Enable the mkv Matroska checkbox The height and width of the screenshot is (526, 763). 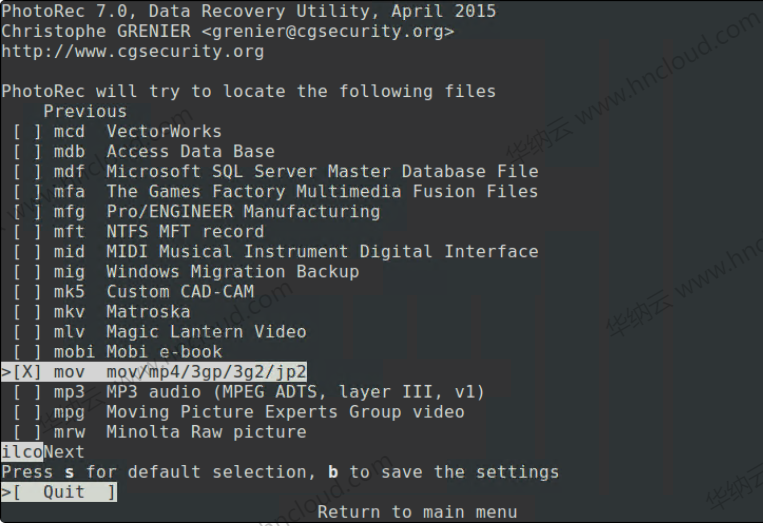27,311
